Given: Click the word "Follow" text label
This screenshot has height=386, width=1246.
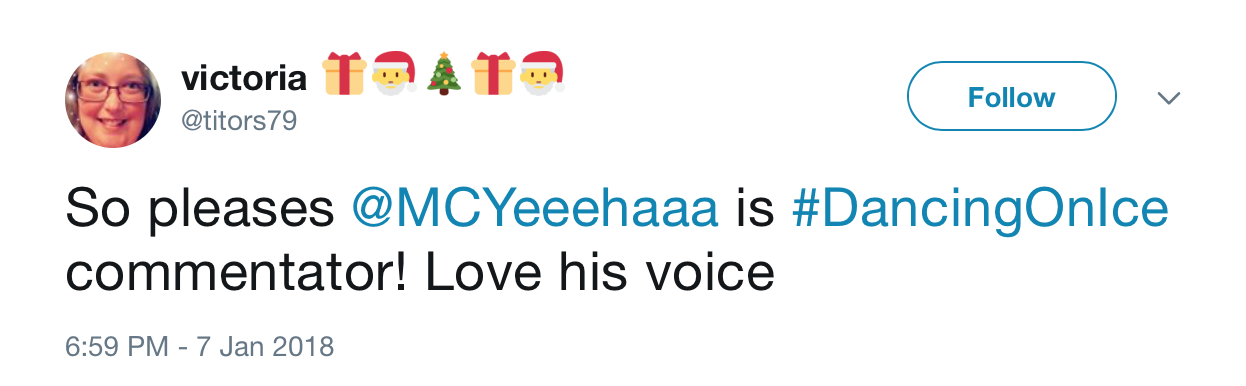Looking at the screenshot, I should point(1011,97).
